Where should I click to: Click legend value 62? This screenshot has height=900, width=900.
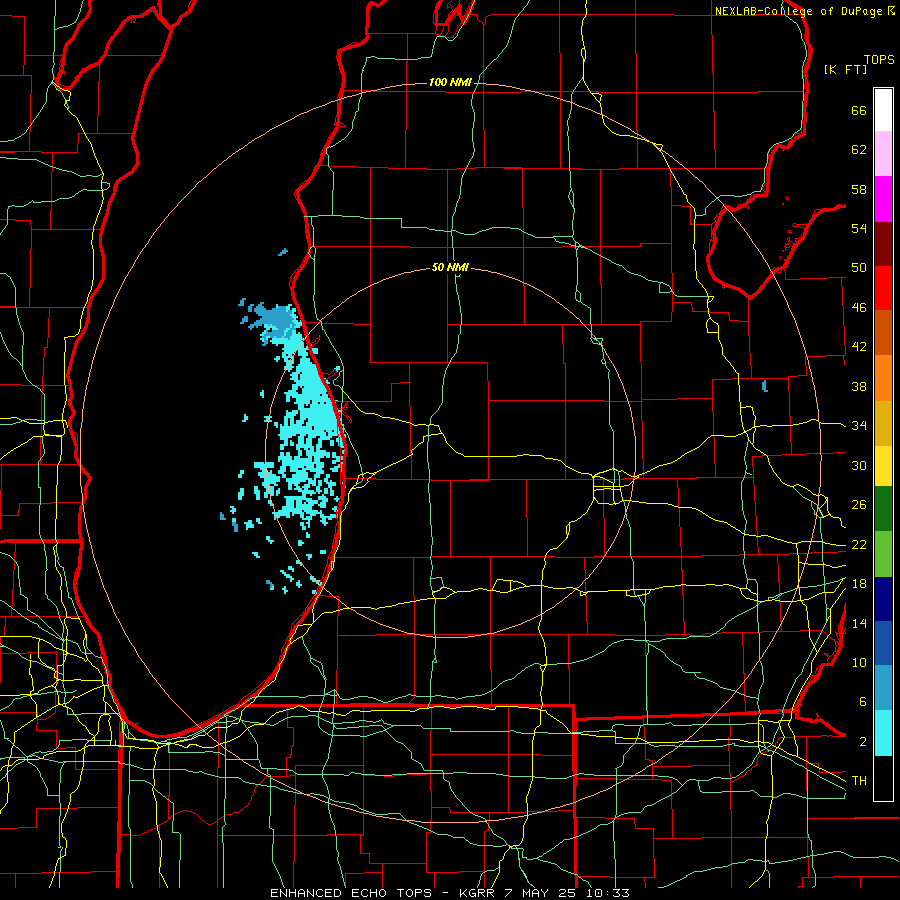tap(859, 150)
